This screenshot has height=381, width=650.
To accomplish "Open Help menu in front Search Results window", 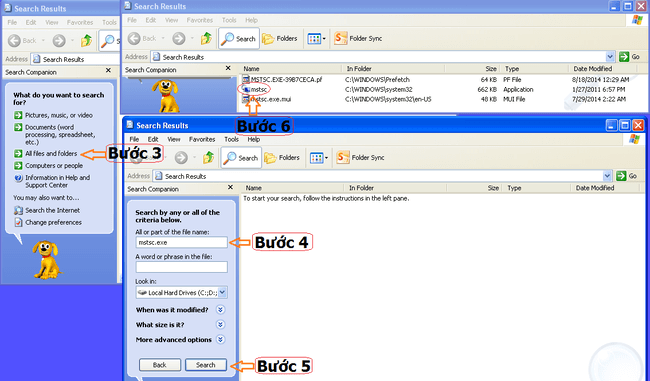I will click(x=254, y=139).
